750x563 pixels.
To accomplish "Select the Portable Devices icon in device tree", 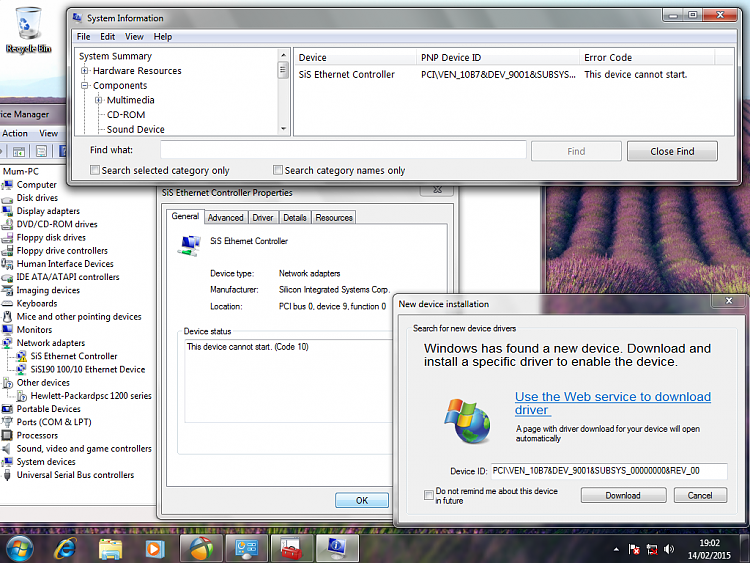I will click(7, 409).
